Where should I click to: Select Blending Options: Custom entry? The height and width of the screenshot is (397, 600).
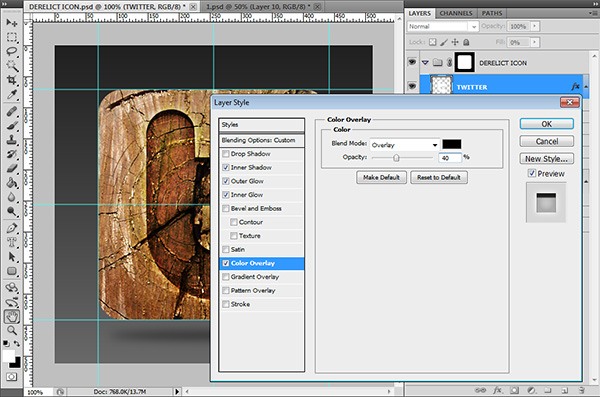(x=262, y=140)
